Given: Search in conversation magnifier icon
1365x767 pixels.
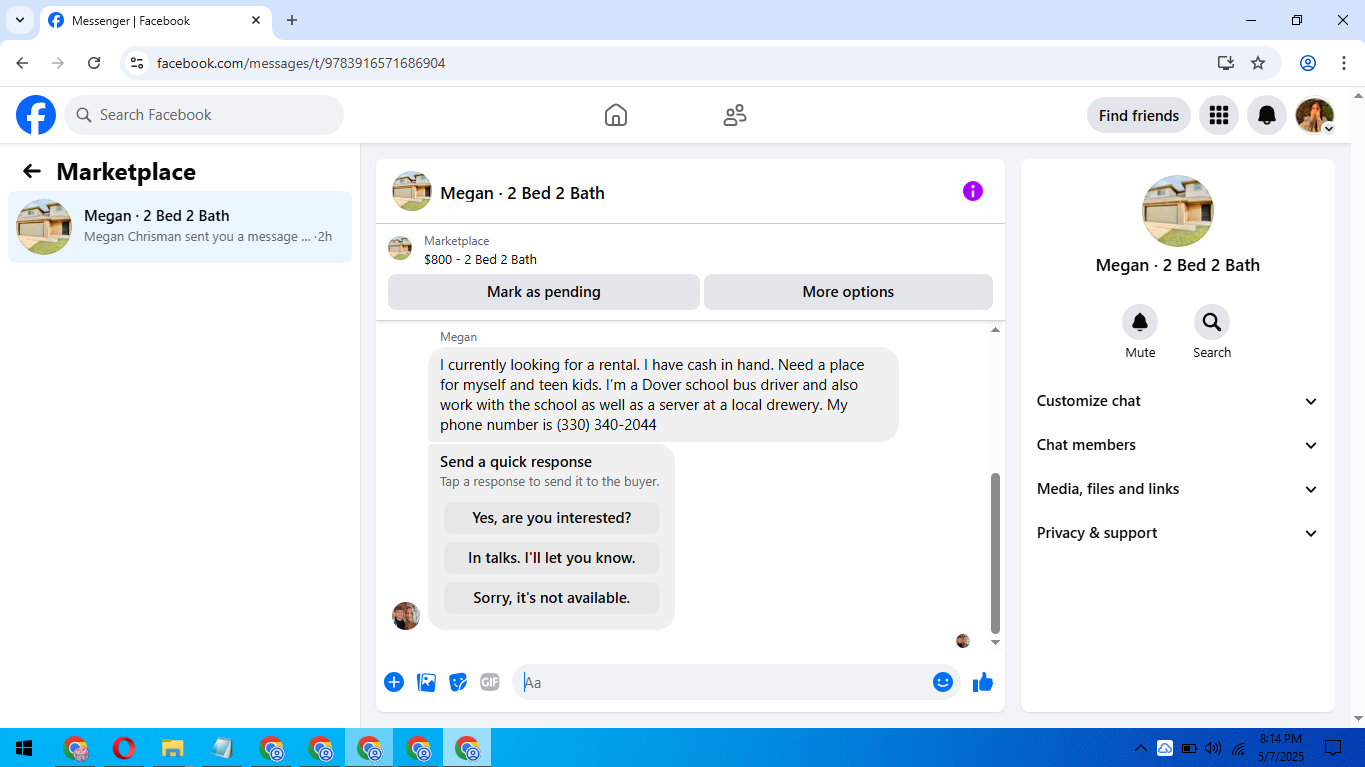Looking at the screenshot, I should tap(1212, 322).
